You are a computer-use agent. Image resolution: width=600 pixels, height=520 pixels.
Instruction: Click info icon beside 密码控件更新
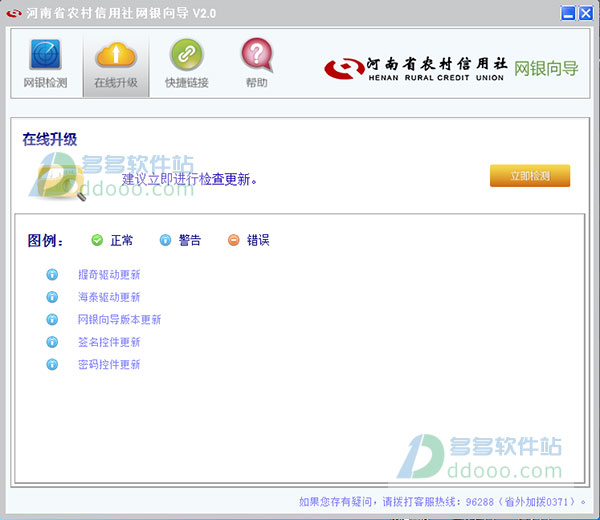(52, 364)
